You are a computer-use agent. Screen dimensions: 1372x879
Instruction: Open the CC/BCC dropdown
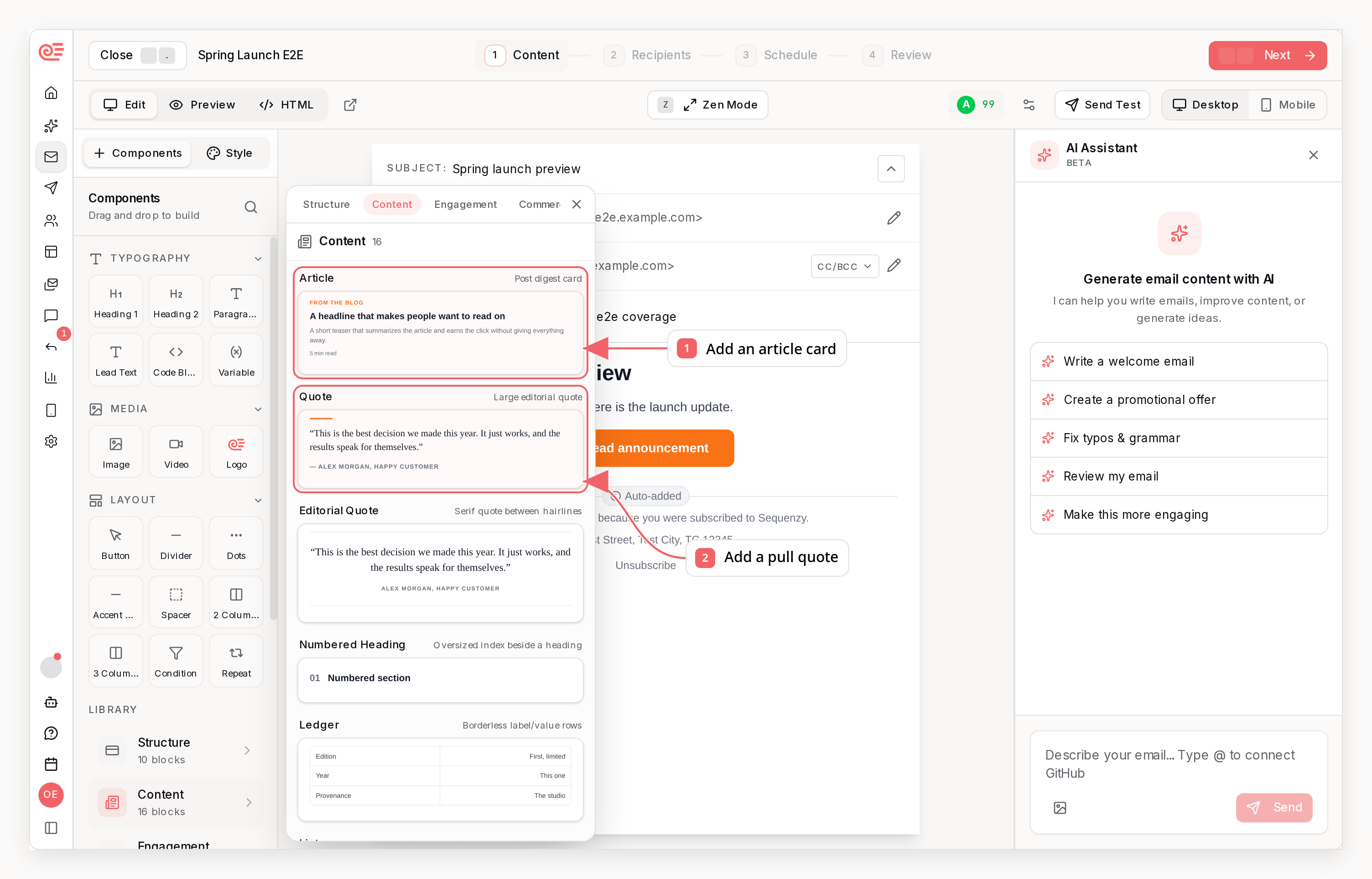(x=844, y=266)
